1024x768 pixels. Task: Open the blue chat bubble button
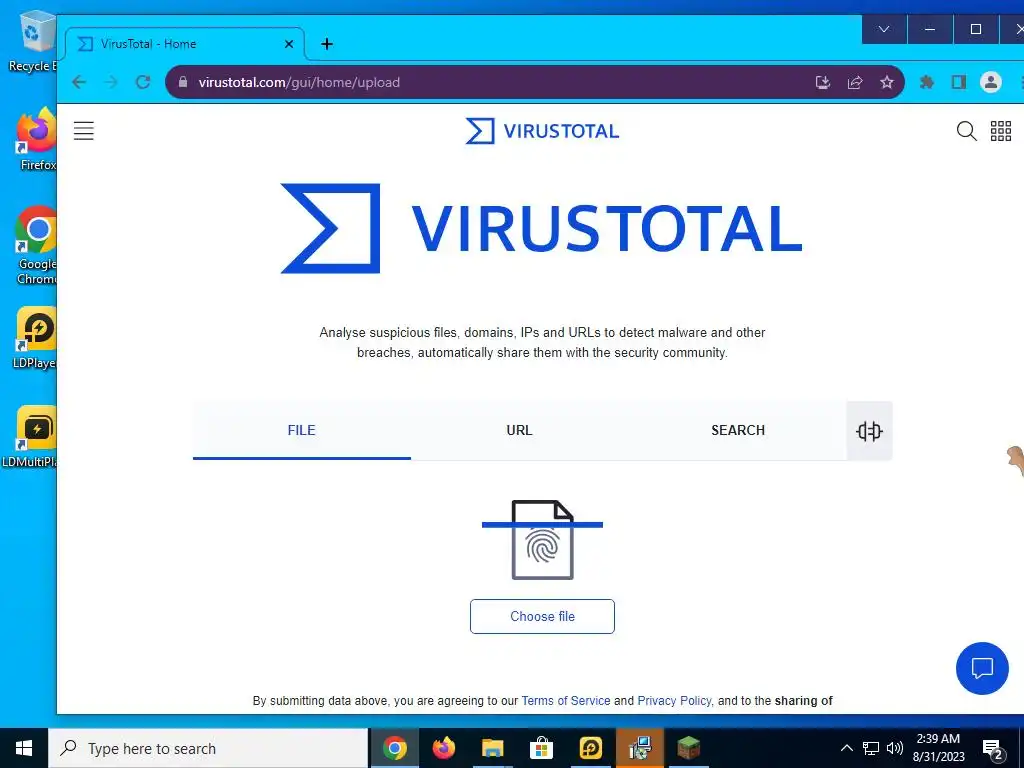pyautogui.click(x=982, y=668)
